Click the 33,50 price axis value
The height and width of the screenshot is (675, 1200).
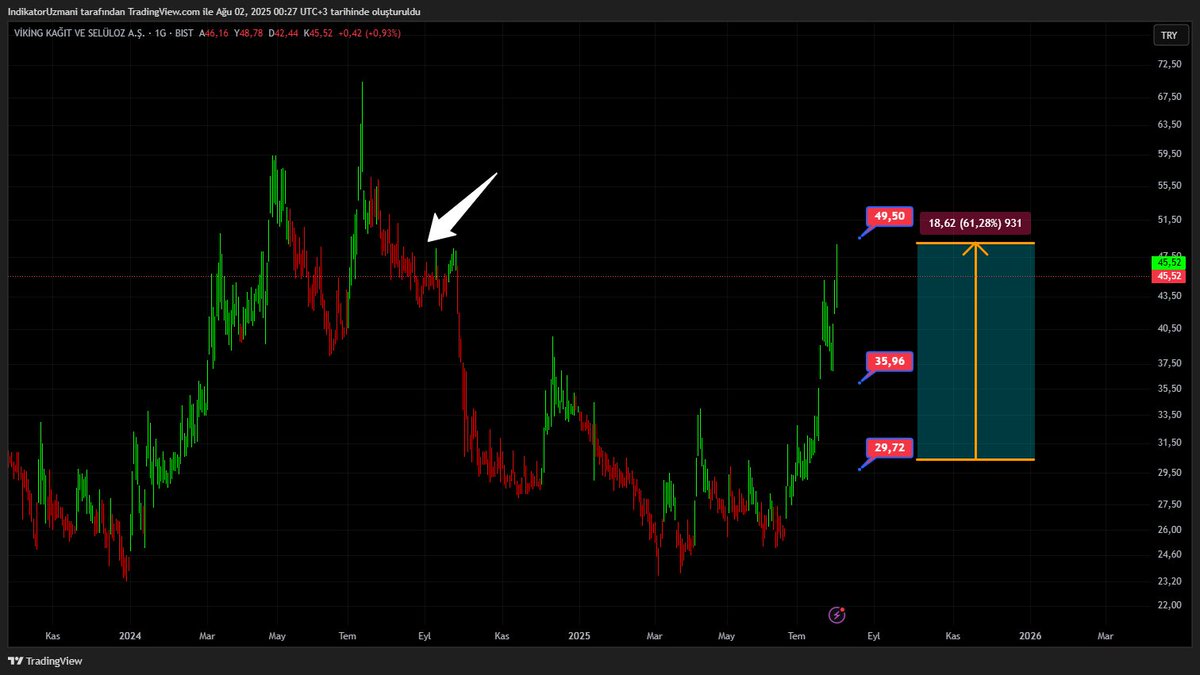point(1168,414)
